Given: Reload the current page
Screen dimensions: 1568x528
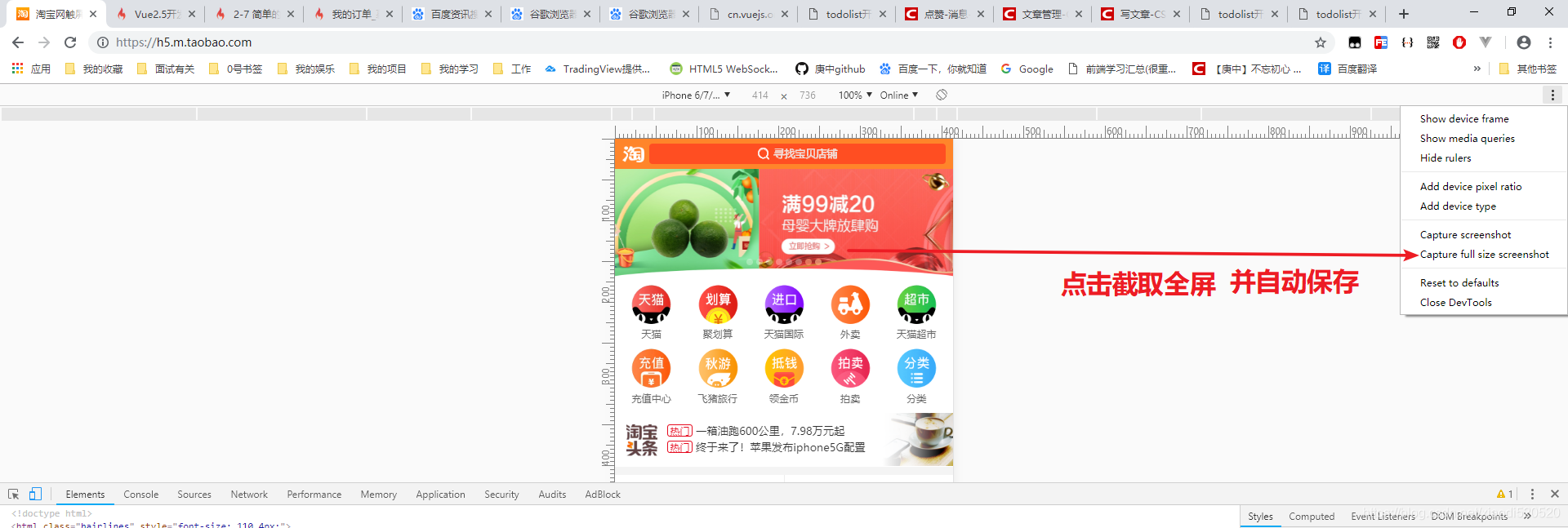Looking at the screenshot, I should click(70, 42).
